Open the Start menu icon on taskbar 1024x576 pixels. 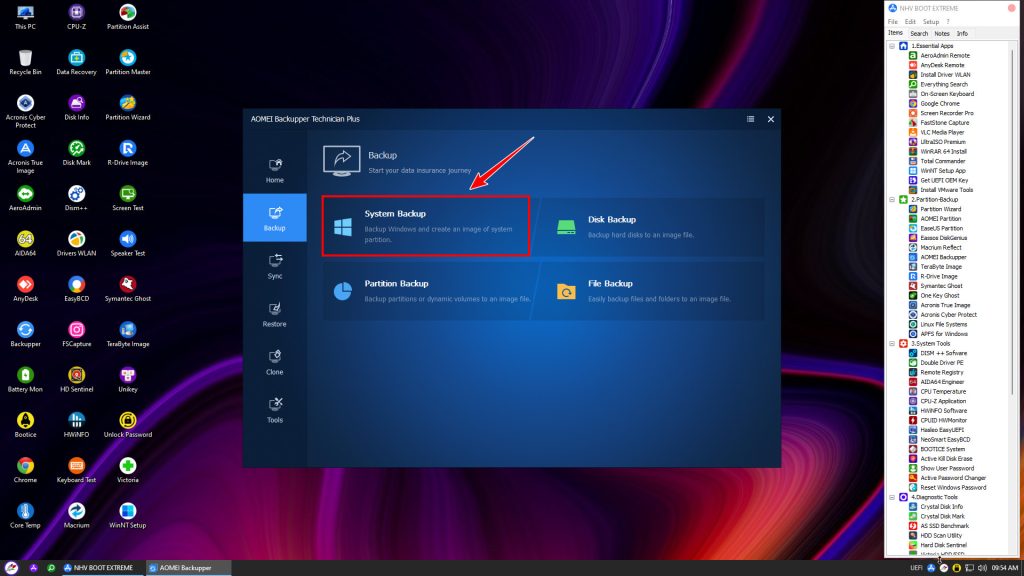point(11,568)
